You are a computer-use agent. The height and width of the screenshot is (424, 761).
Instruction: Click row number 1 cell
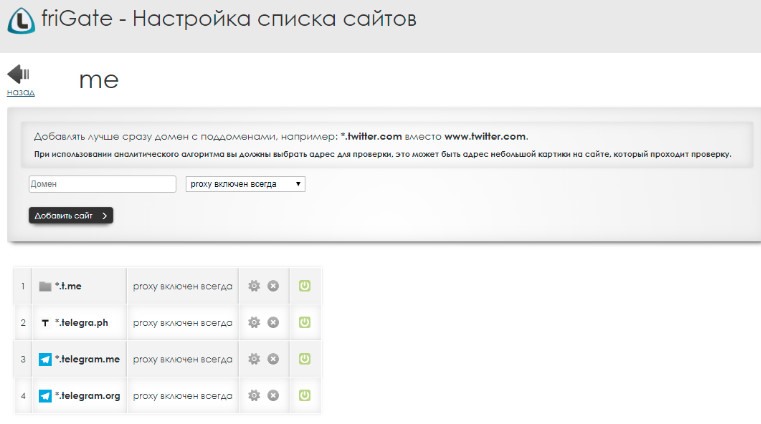[23, 286]
